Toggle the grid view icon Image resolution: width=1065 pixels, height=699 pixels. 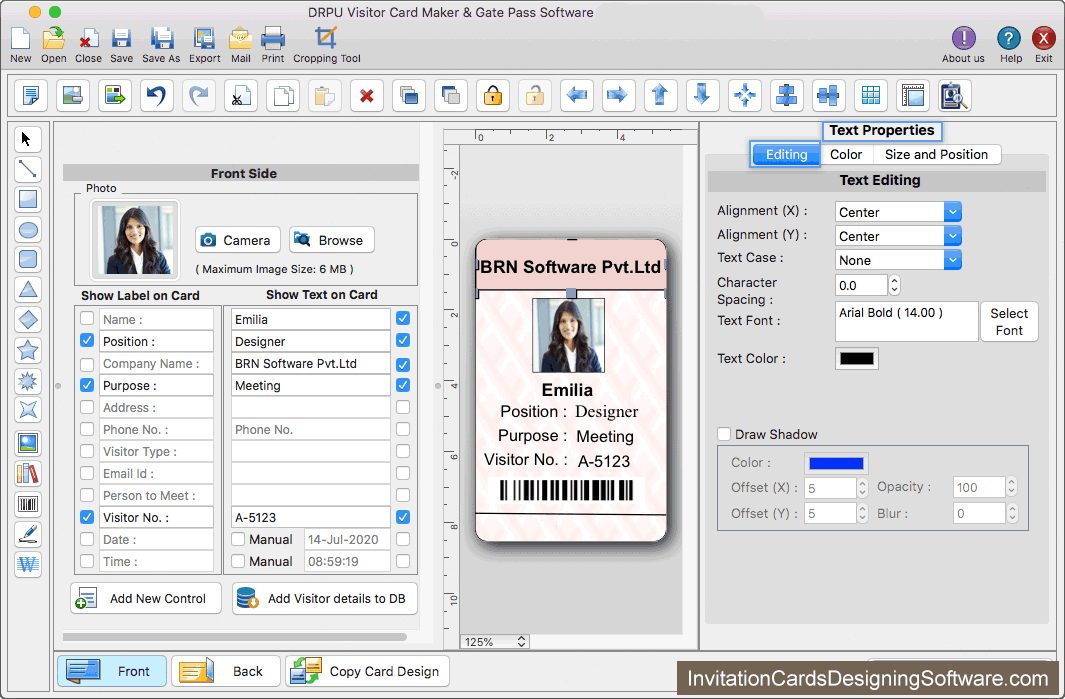(x=871, y=96)
